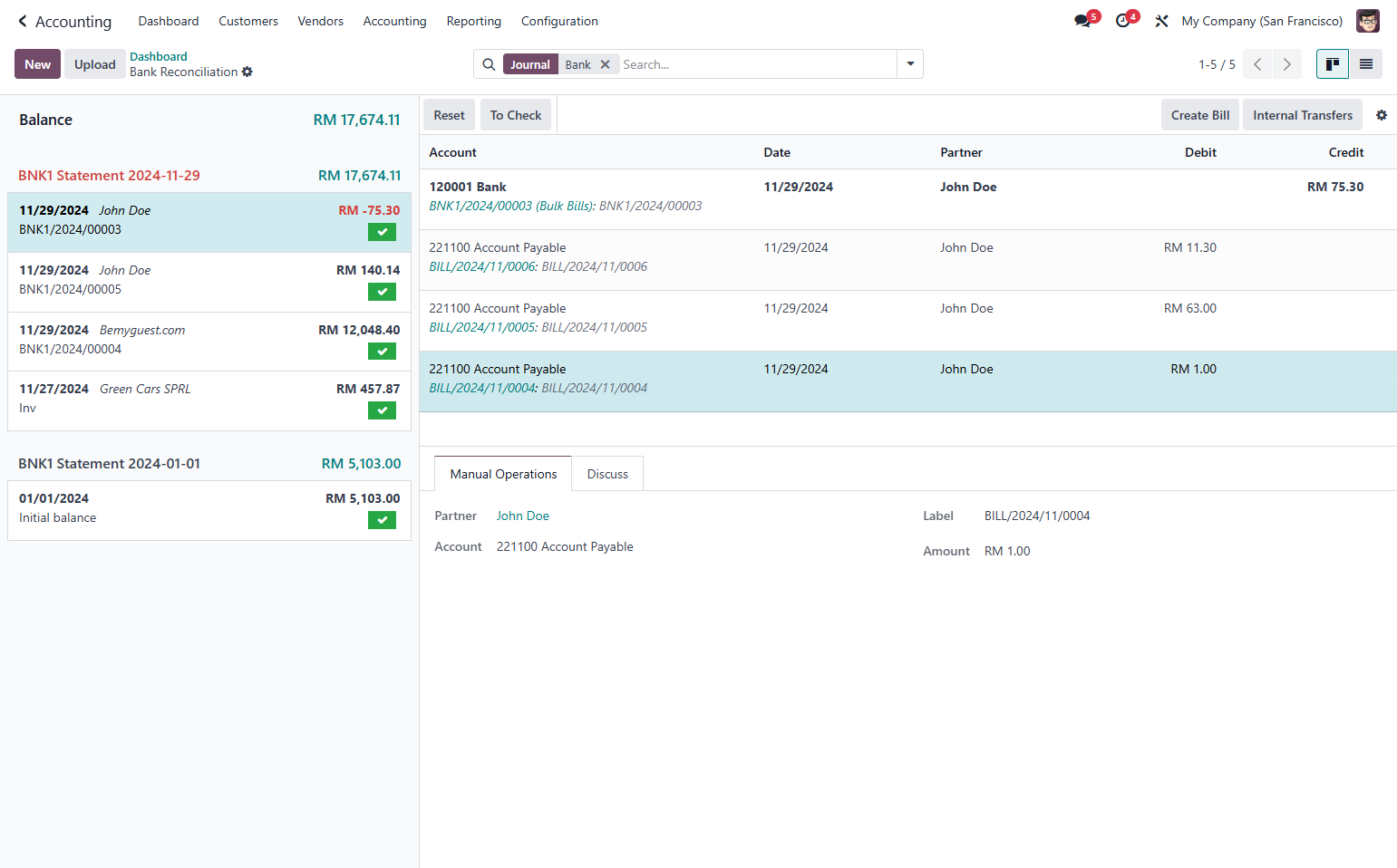
Task: Click the Create Bill button
Action: pos(1200,115)
